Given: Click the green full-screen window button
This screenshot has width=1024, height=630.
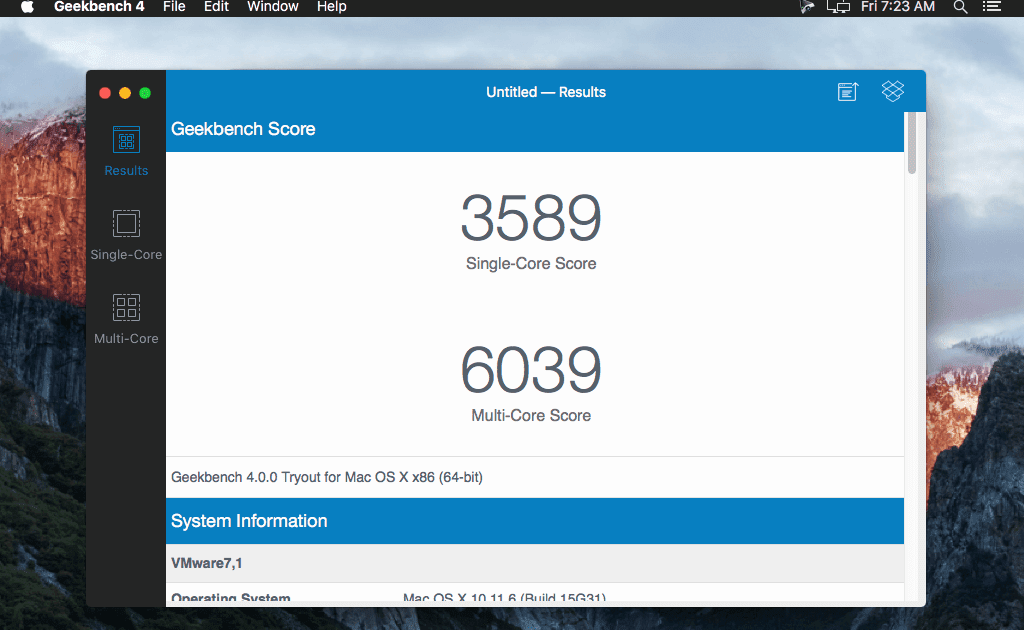Looking at the screenshot, I should [x=145, y=93].
